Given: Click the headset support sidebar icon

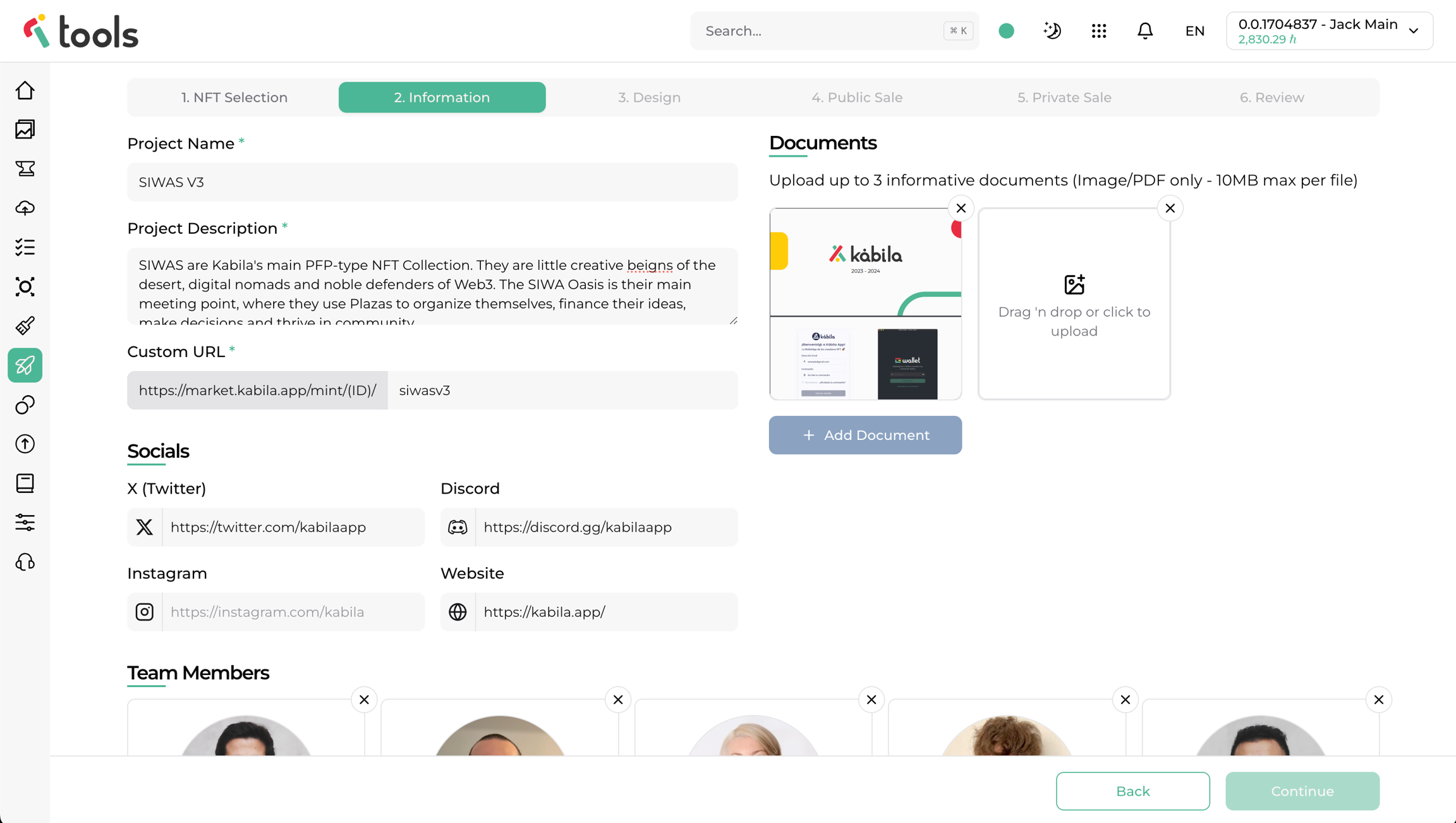Looking at the screenshot, I should click(25, 562).
